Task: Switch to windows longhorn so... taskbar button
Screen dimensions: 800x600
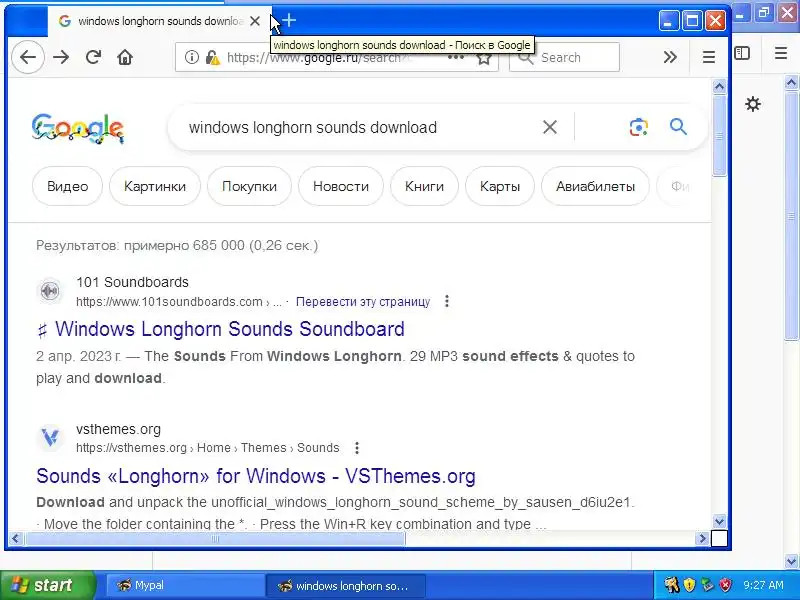Action: [345, 585]
